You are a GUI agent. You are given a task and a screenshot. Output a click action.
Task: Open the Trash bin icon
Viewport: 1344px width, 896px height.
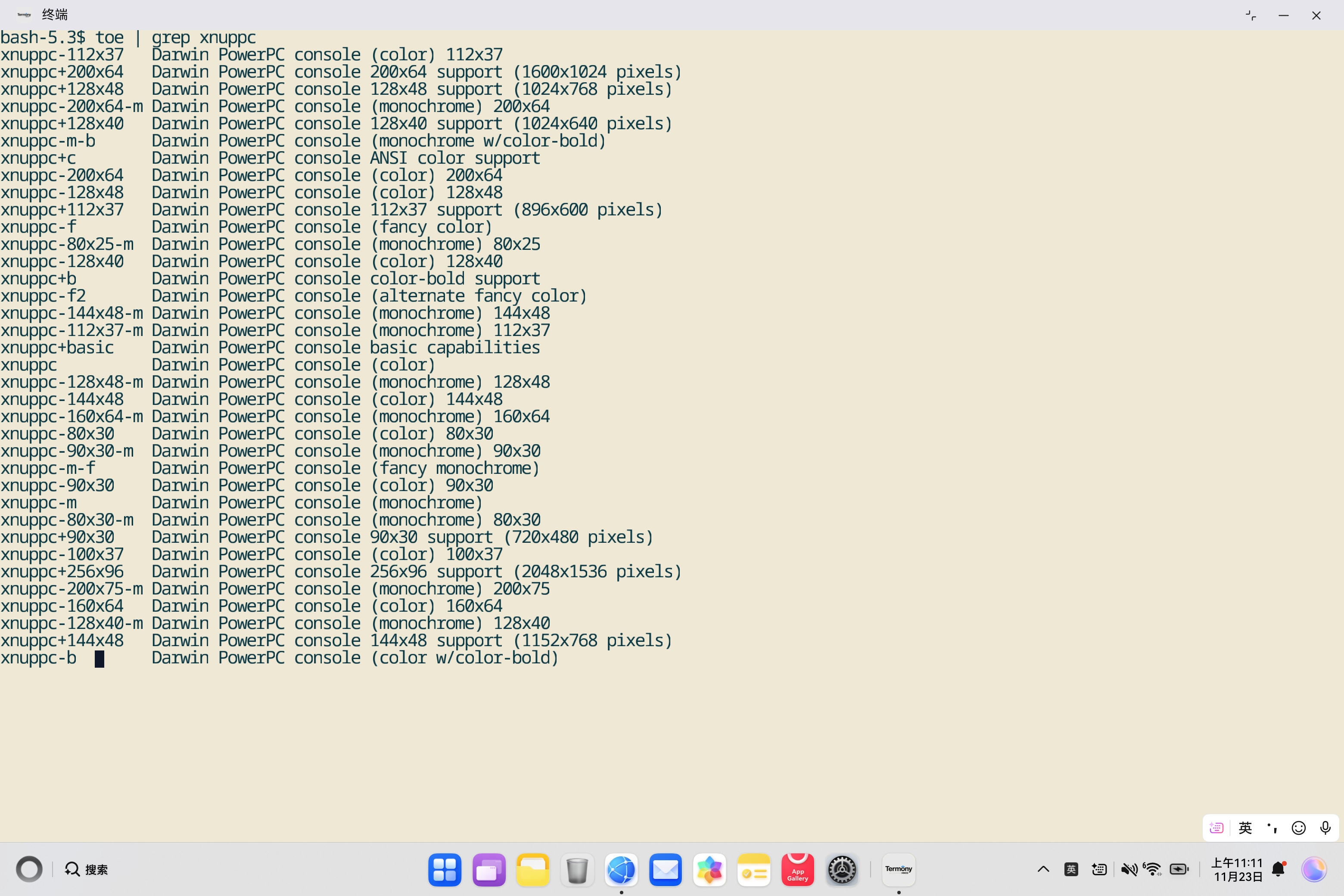coord(577,870)
